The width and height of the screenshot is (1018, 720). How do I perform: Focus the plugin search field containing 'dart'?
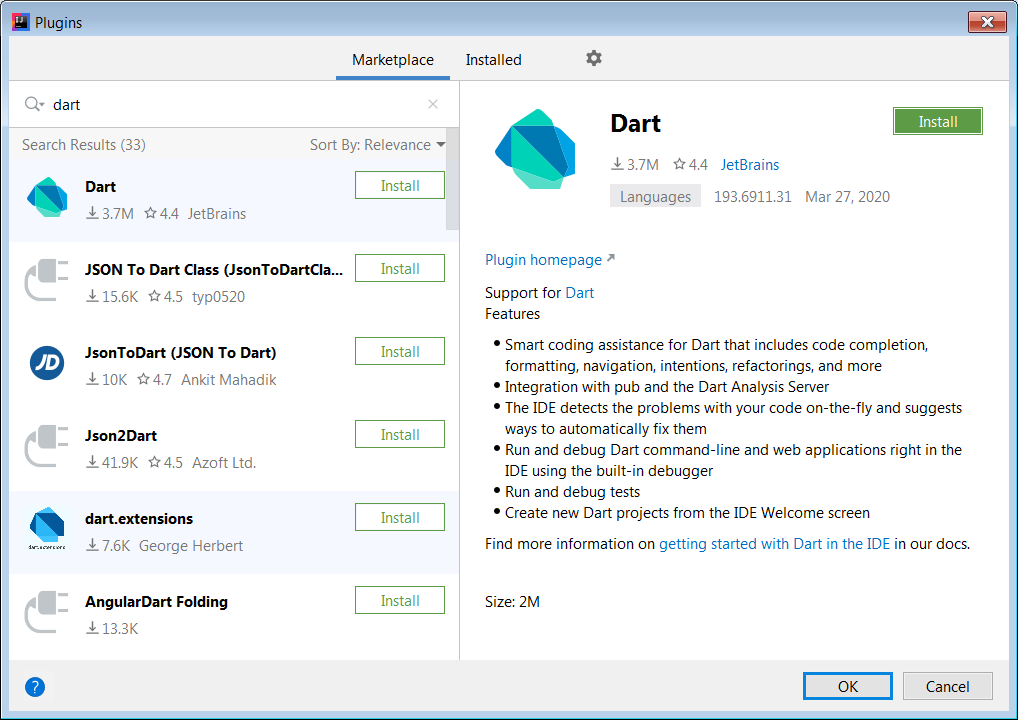pyautogui.click(x=236, y=105)
